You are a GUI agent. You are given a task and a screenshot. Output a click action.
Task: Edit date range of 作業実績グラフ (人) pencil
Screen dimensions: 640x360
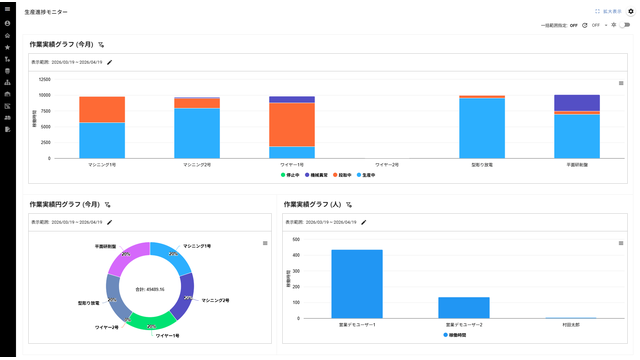tap(364, 222)
